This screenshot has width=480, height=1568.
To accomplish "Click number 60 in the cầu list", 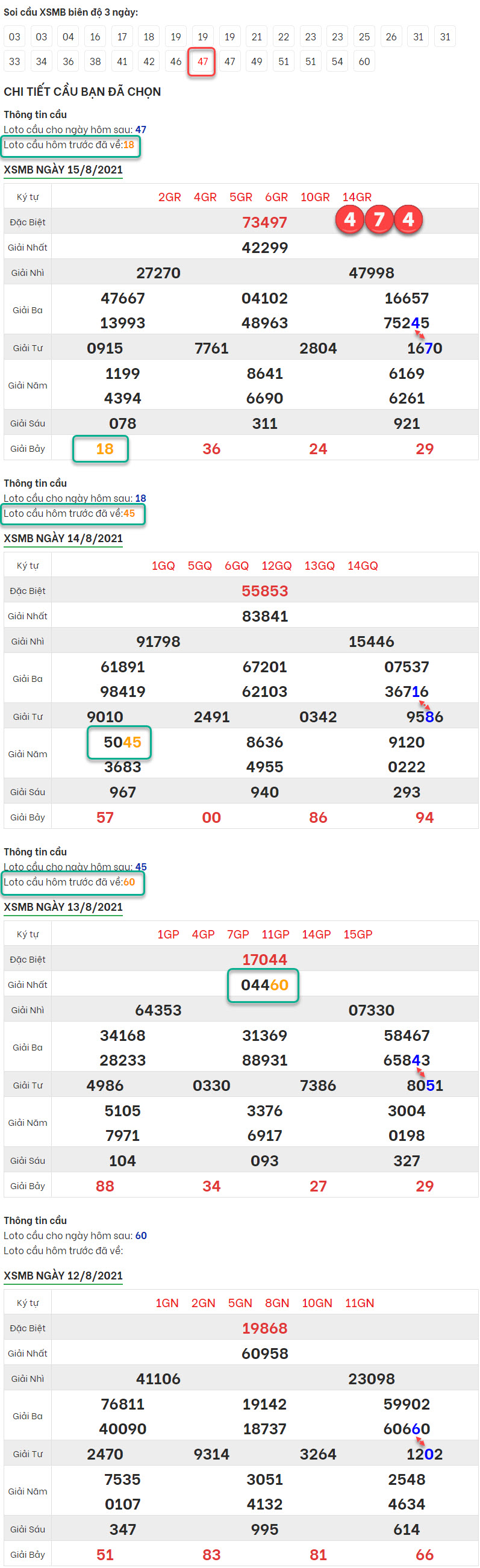I will pyautogui.click(x=364, y=61).
